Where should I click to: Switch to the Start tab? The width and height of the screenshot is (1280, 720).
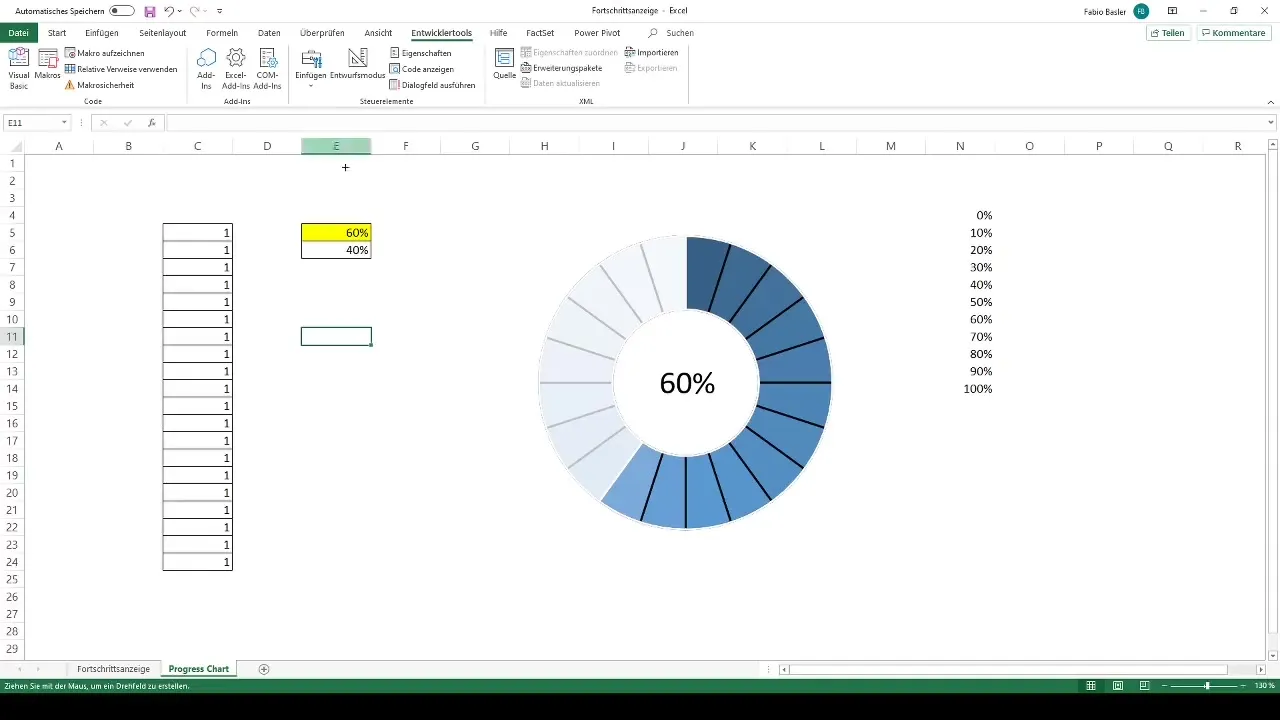57,33
